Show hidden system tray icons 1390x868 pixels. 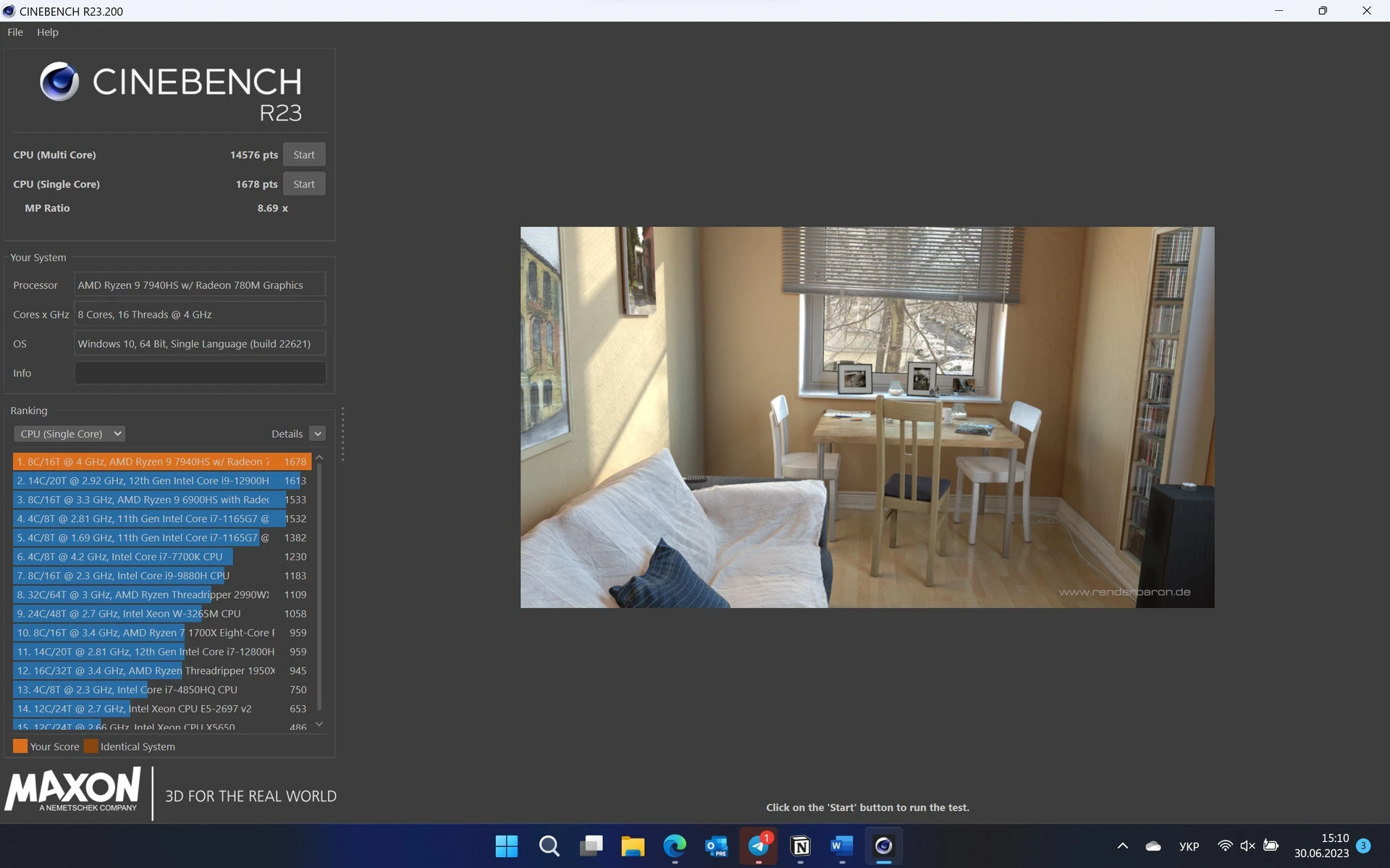pos(1123,846)
